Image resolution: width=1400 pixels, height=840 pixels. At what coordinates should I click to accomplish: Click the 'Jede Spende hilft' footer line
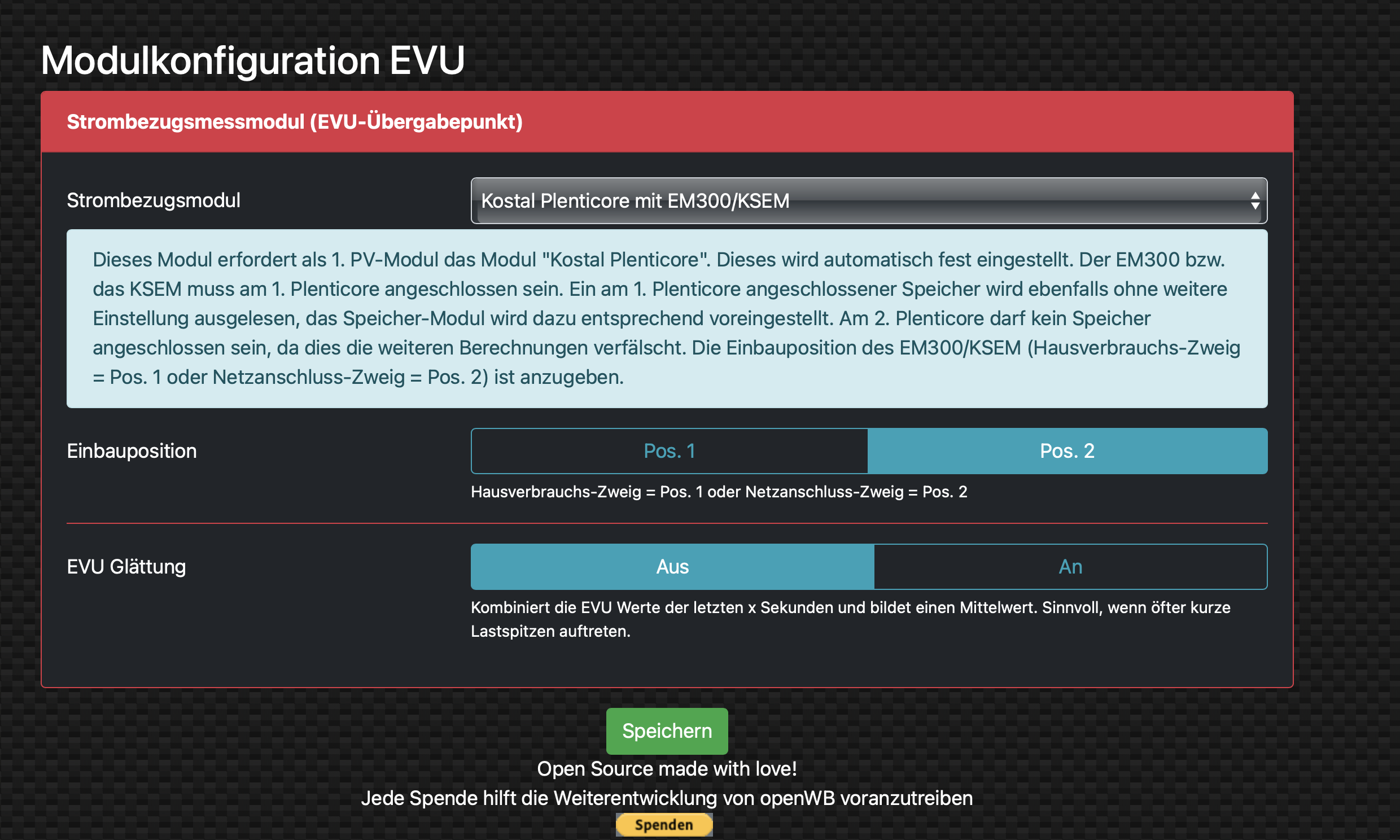pyautogui.click(x=667, y=798)
